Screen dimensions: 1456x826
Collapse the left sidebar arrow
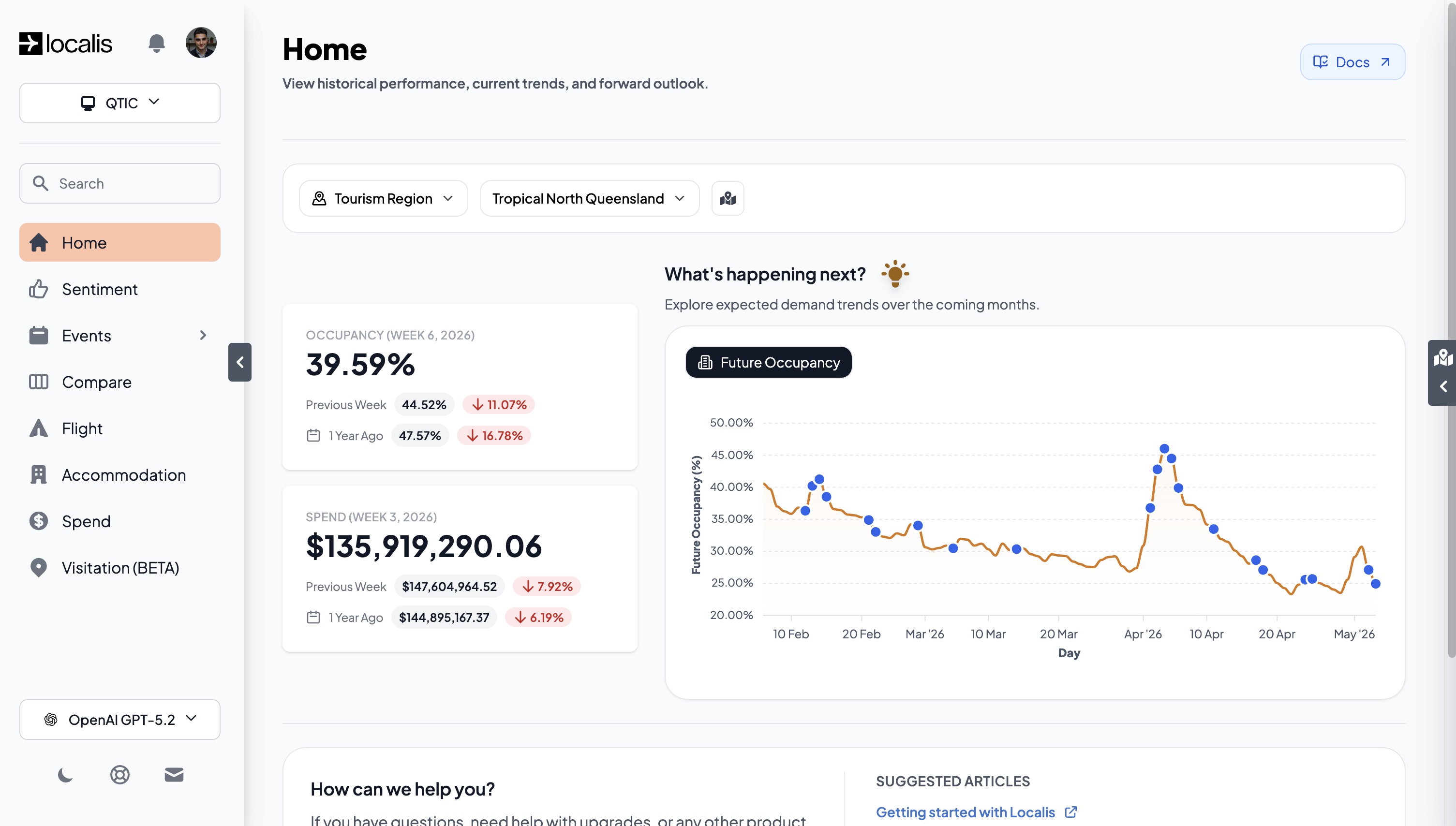click(240, 362)
